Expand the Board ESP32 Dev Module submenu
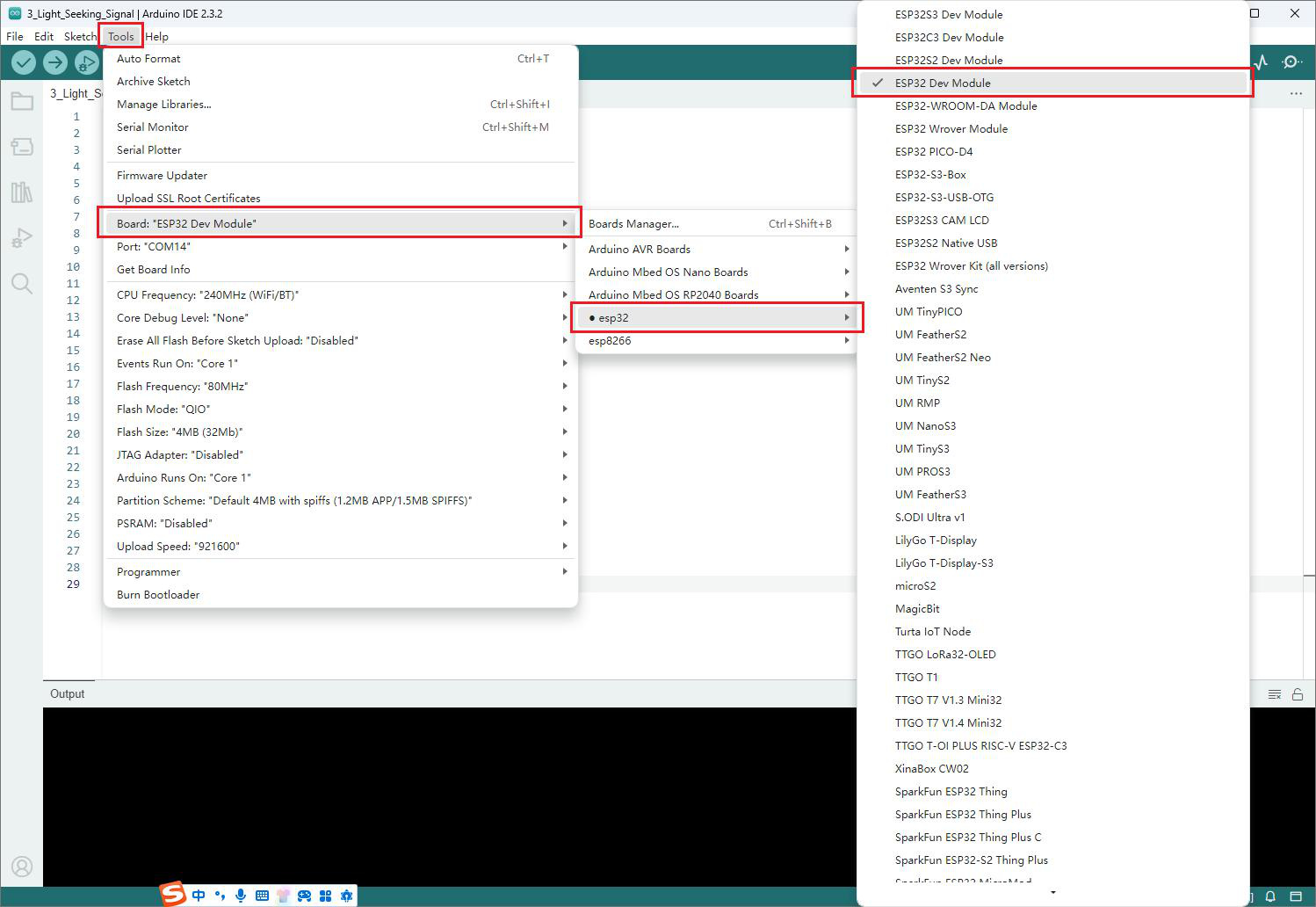 (x=341, y=223)
